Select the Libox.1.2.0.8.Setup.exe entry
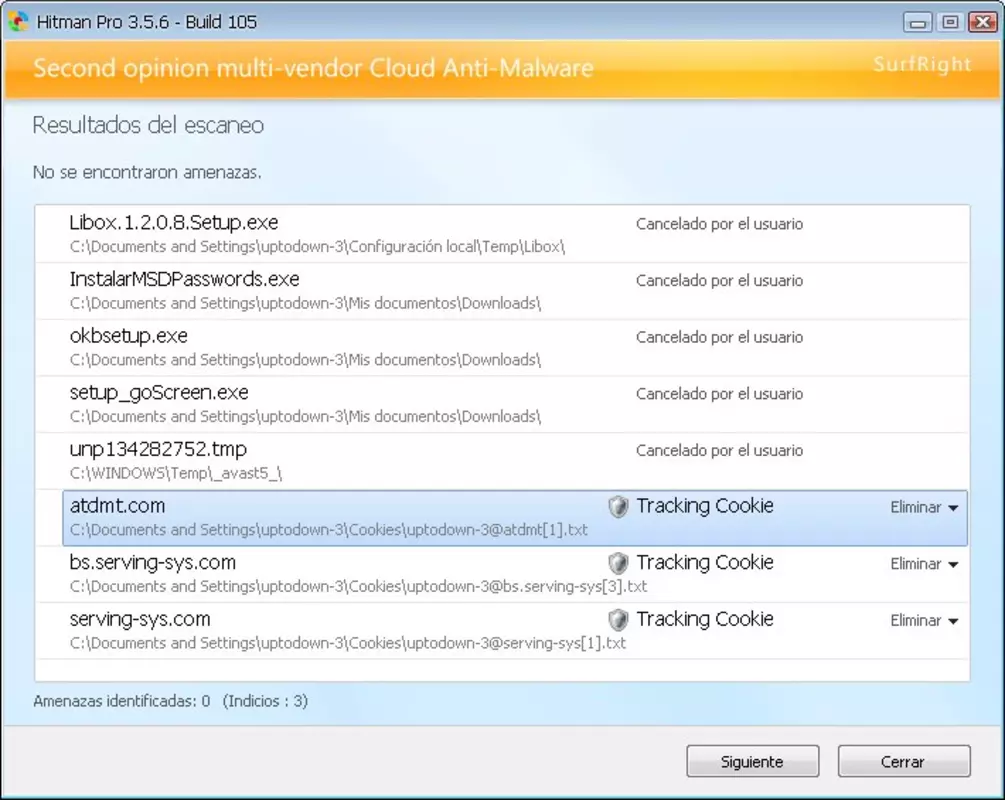Image resolution: width=1005 pixels, height=800 pixels. click(502, 234)
